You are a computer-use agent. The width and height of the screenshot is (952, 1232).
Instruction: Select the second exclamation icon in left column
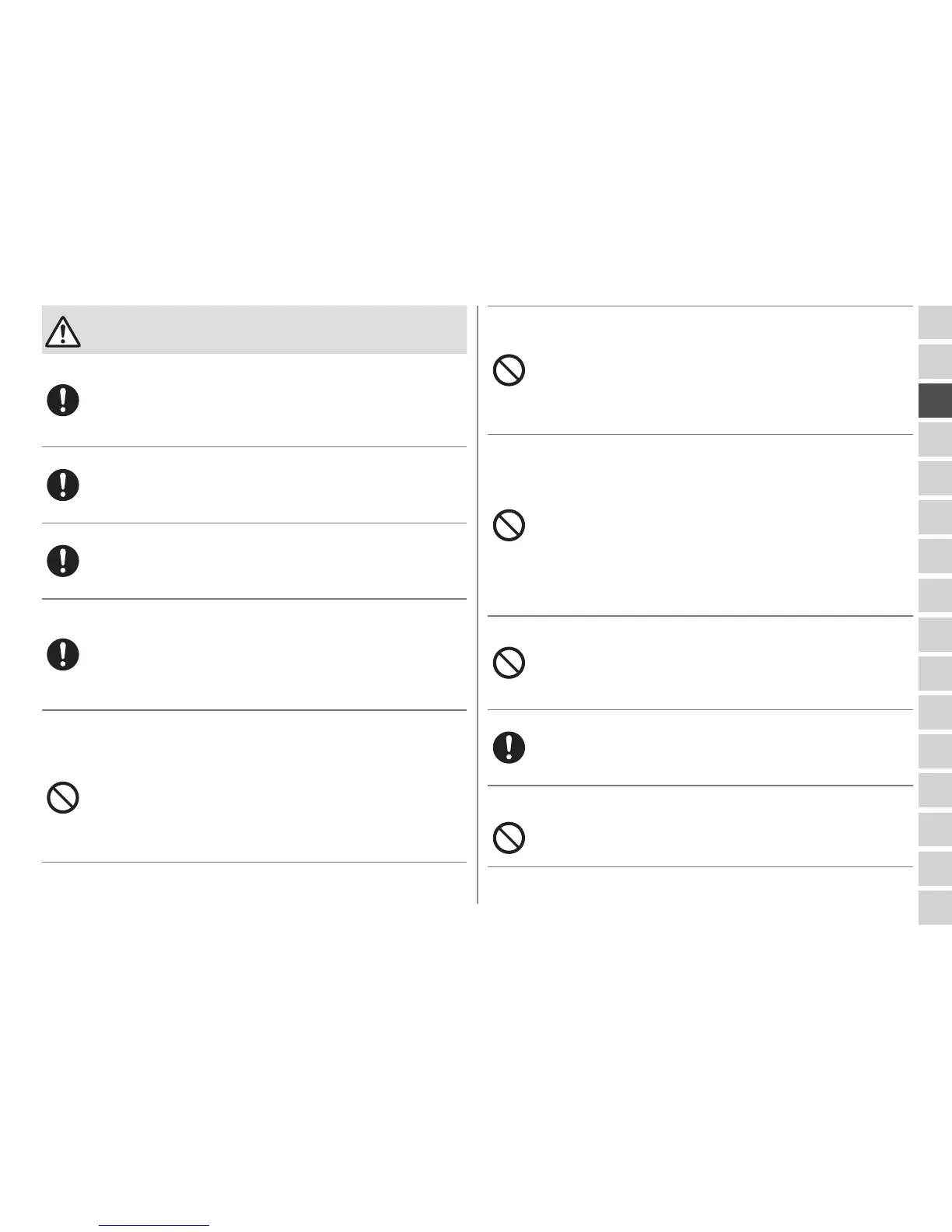[63, 485]
